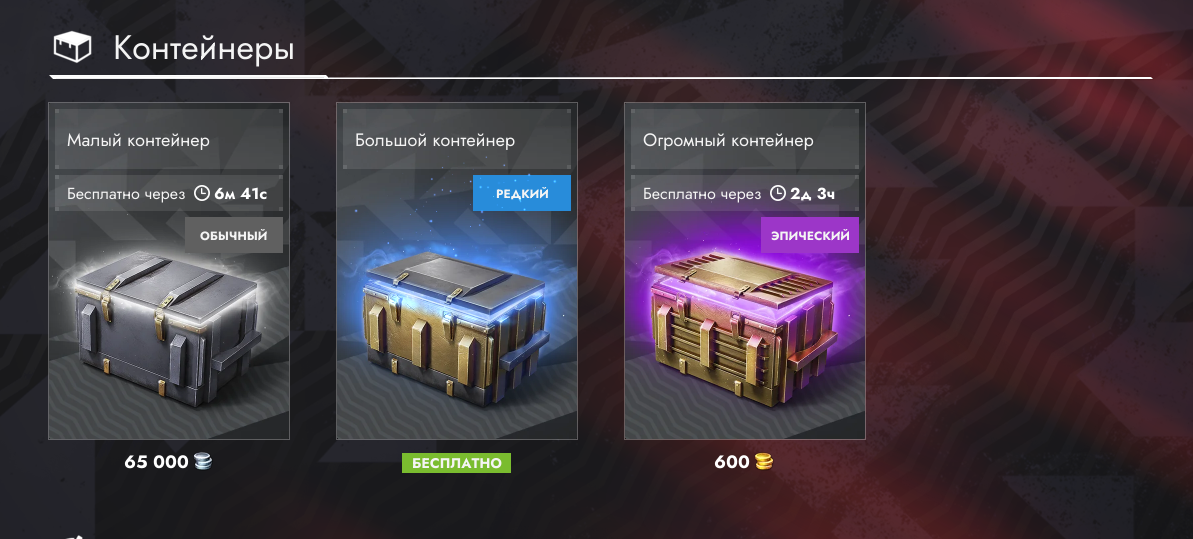Click the РЕДКИЙ blue rarity badge
Viewport: 1193px width, 539px height.
tap(522, 193)
